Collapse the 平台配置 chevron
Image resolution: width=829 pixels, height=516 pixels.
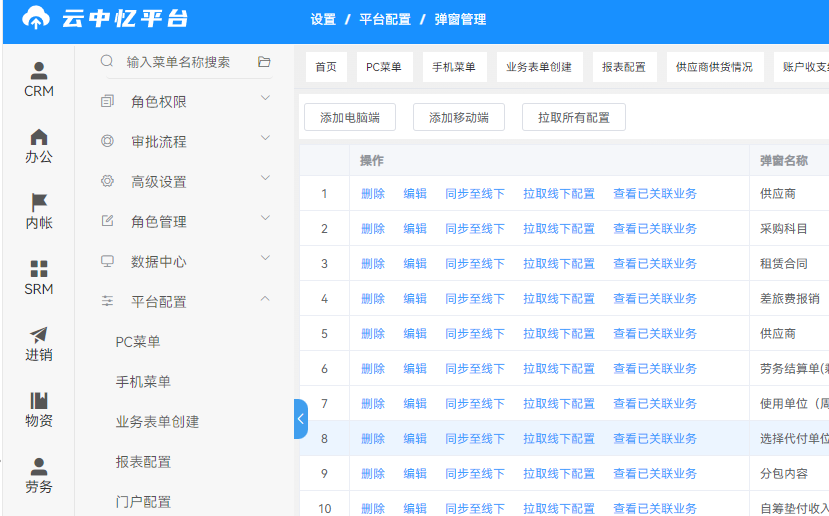point(265,298)
